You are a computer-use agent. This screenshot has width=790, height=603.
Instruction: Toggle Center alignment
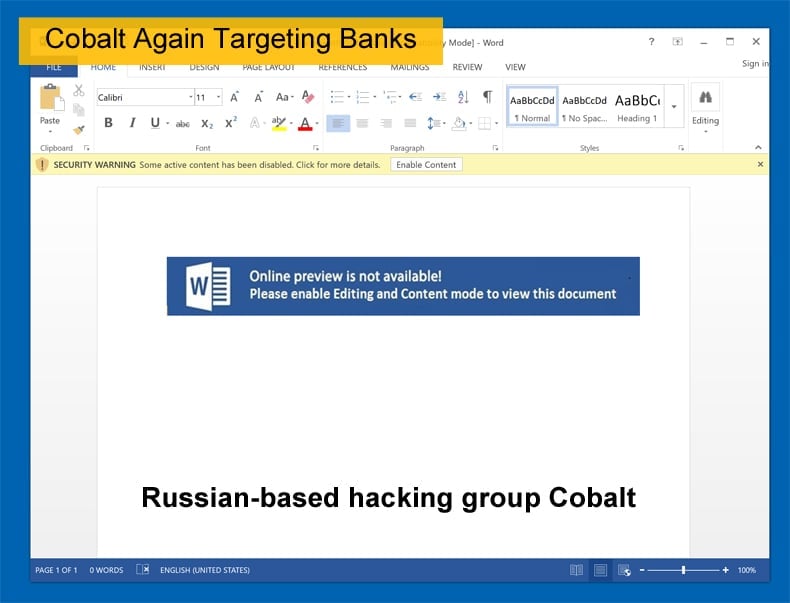362,123
